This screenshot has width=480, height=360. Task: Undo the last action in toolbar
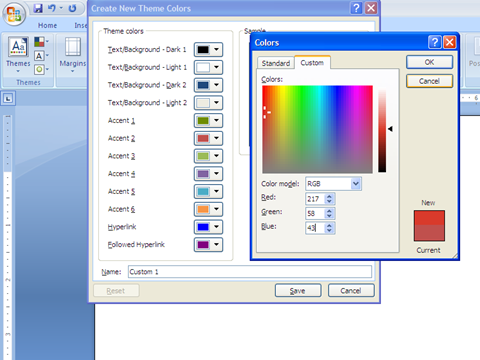[x=52, y=8]
